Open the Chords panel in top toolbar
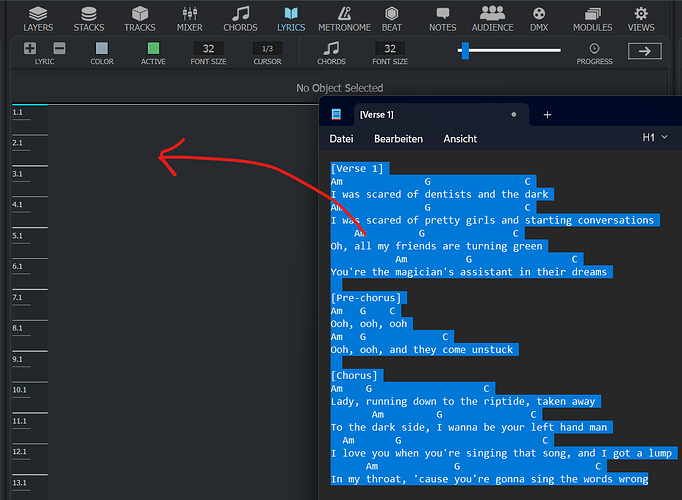 coord(240,19)
